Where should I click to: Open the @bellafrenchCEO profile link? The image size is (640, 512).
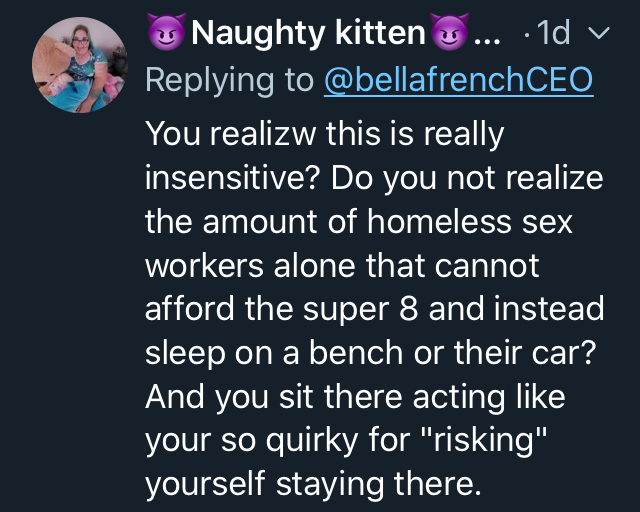pyautogui.click(x=459, y=80)
